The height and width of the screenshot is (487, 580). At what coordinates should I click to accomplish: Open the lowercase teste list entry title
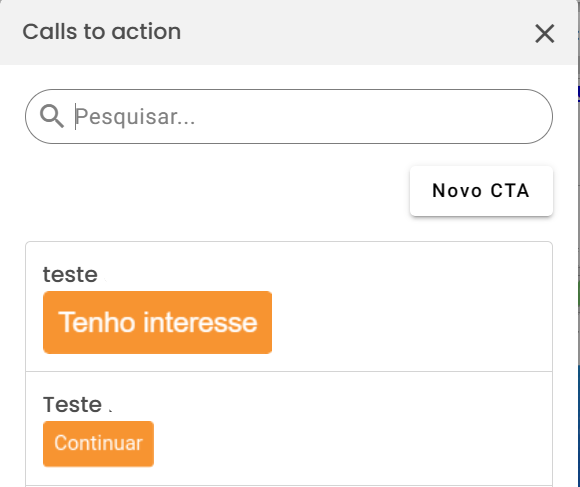tap(70, 275)
